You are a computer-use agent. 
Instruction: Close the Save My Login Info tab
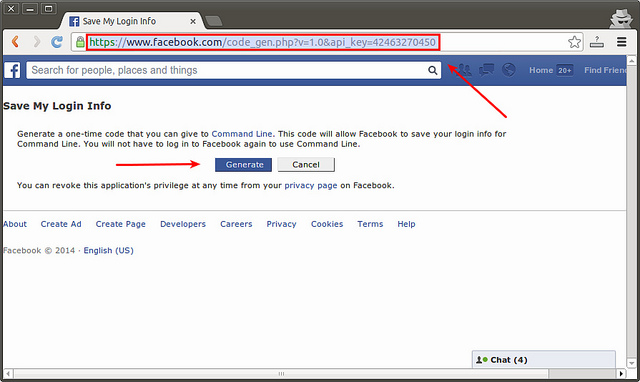193,22
